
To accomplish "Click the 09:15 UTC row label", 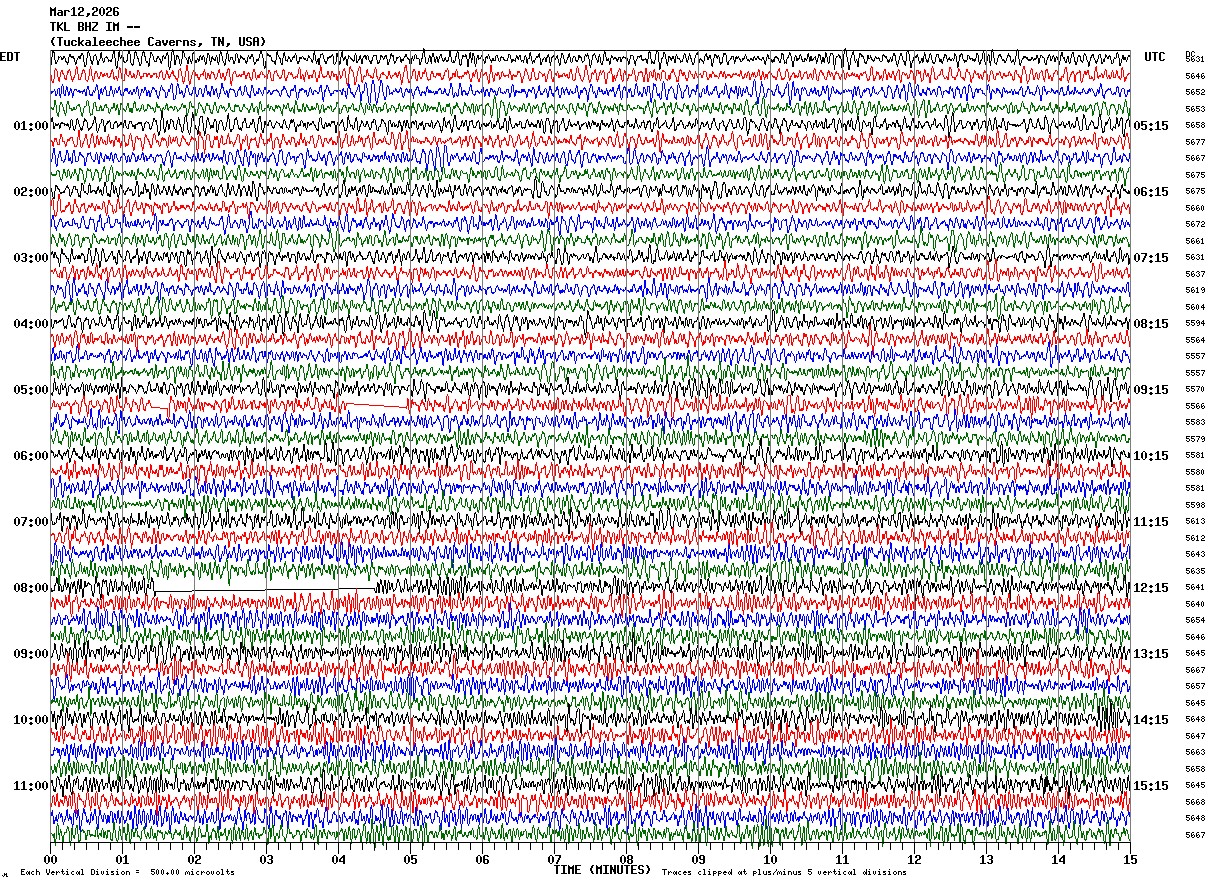I will 1151,390.
